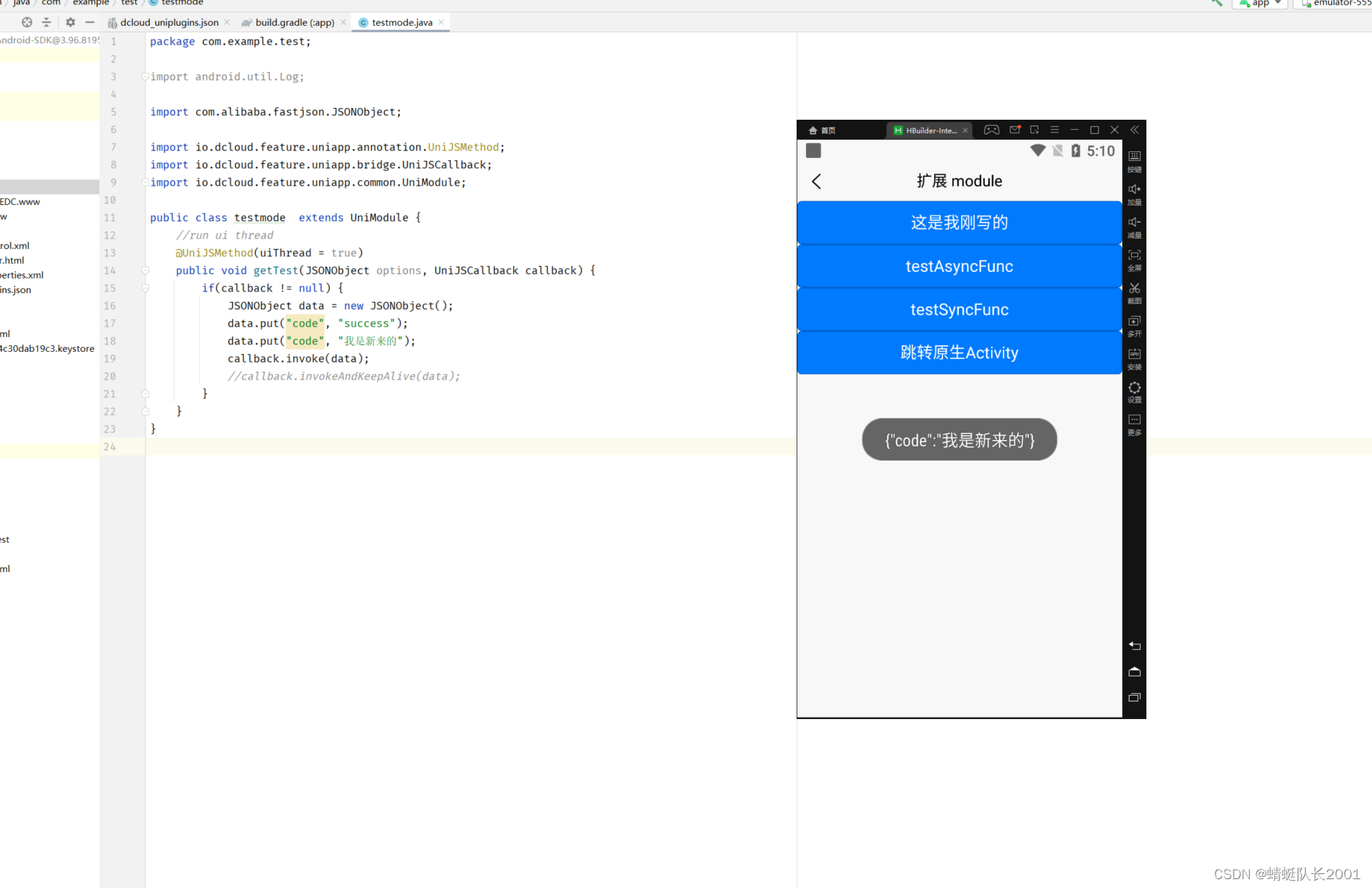Image resolution: width=1372 pixels, height=888 pixels.
Task: Collapse the fold marker at getTest method line 14
Action: click(146, 271)
